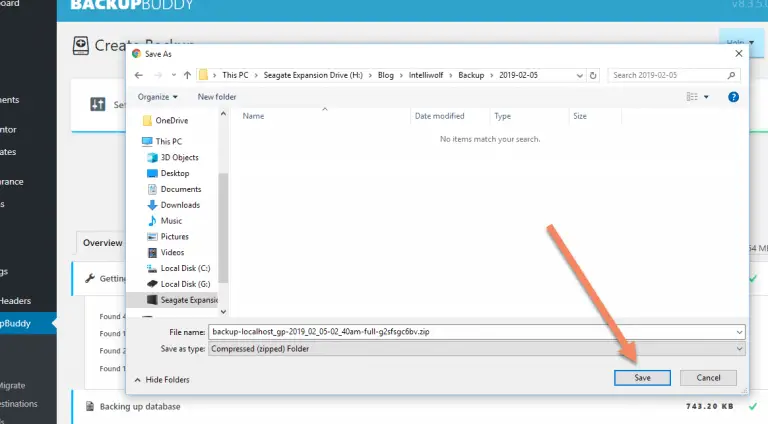Image resolution: width=768 pixels, height=424 pixels.
Task: Click navigation pane scroll down arrow
Action: point(223,312)
